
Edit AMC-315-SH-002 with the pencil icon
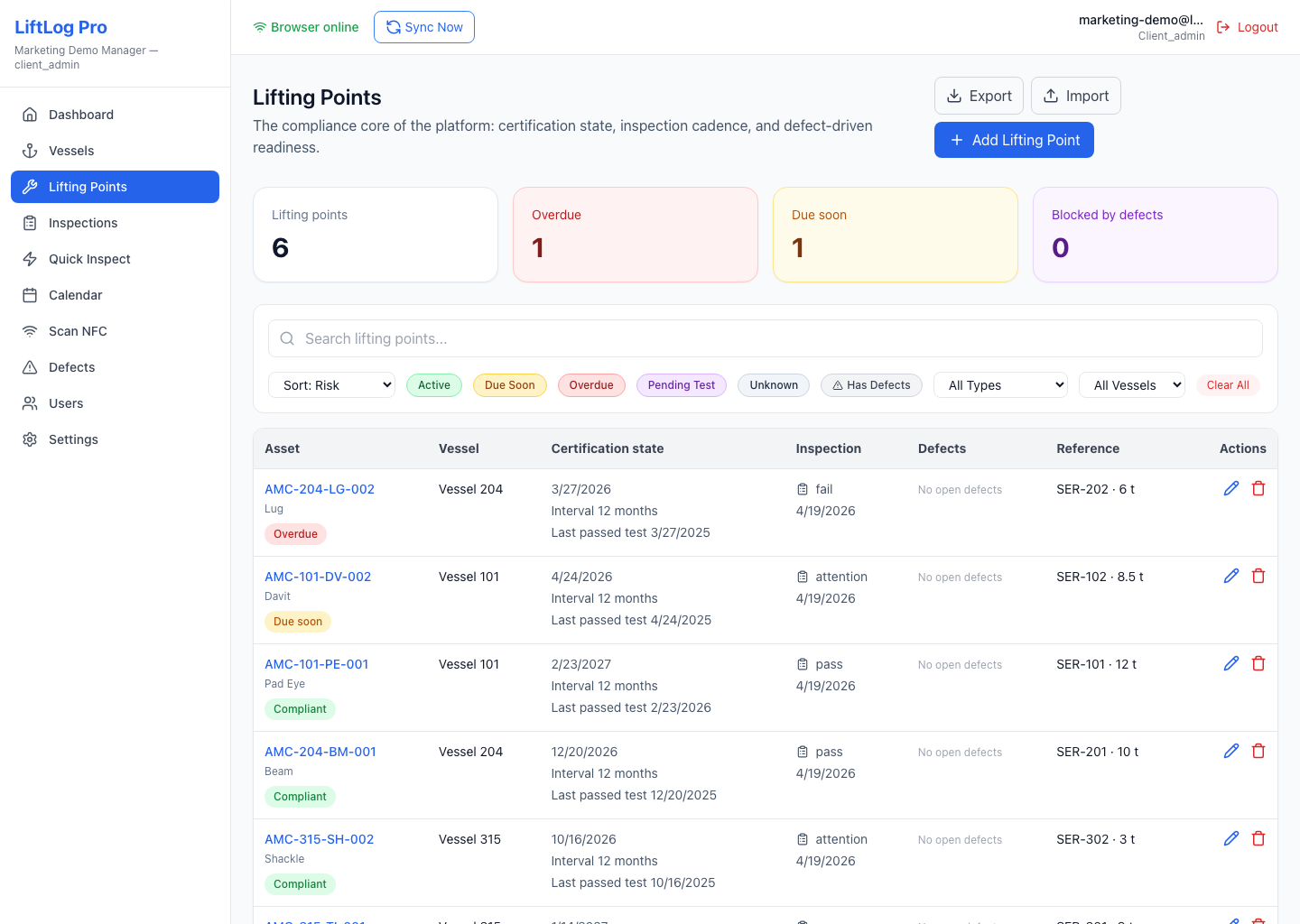point(1231,838)
